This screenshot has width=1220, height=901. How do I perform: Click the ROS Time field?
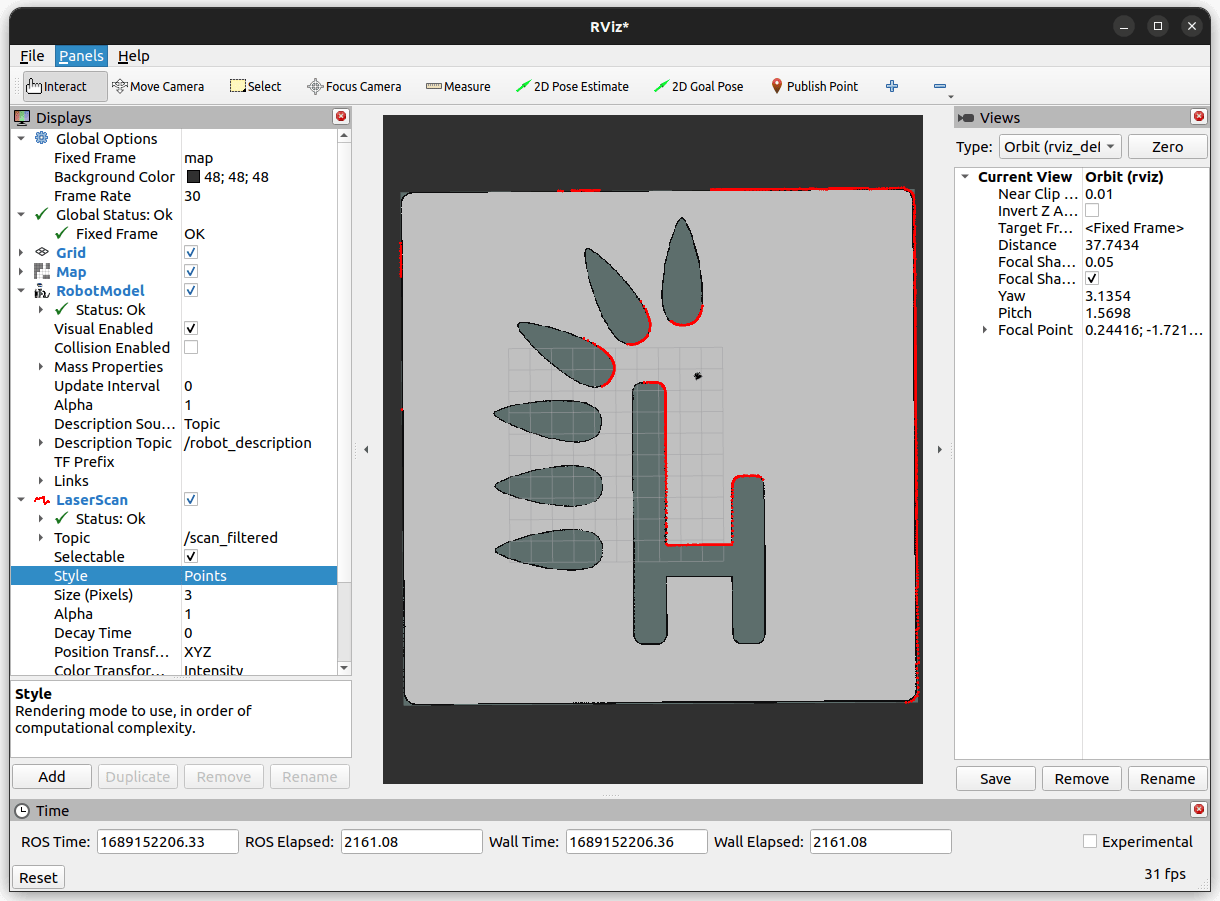click(x=168, y=842)
